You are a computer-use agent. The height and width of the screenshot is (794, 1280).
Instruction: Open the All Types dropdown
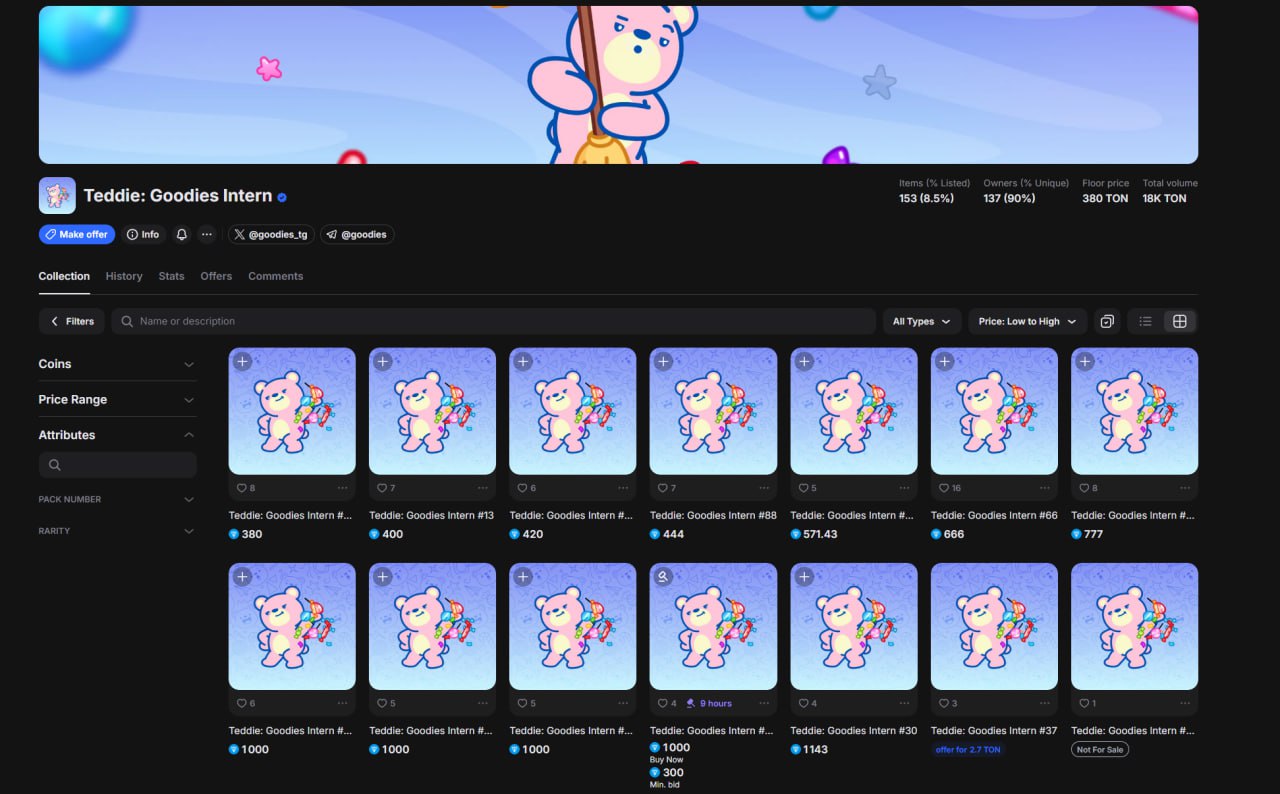click(x=921, y=321)
